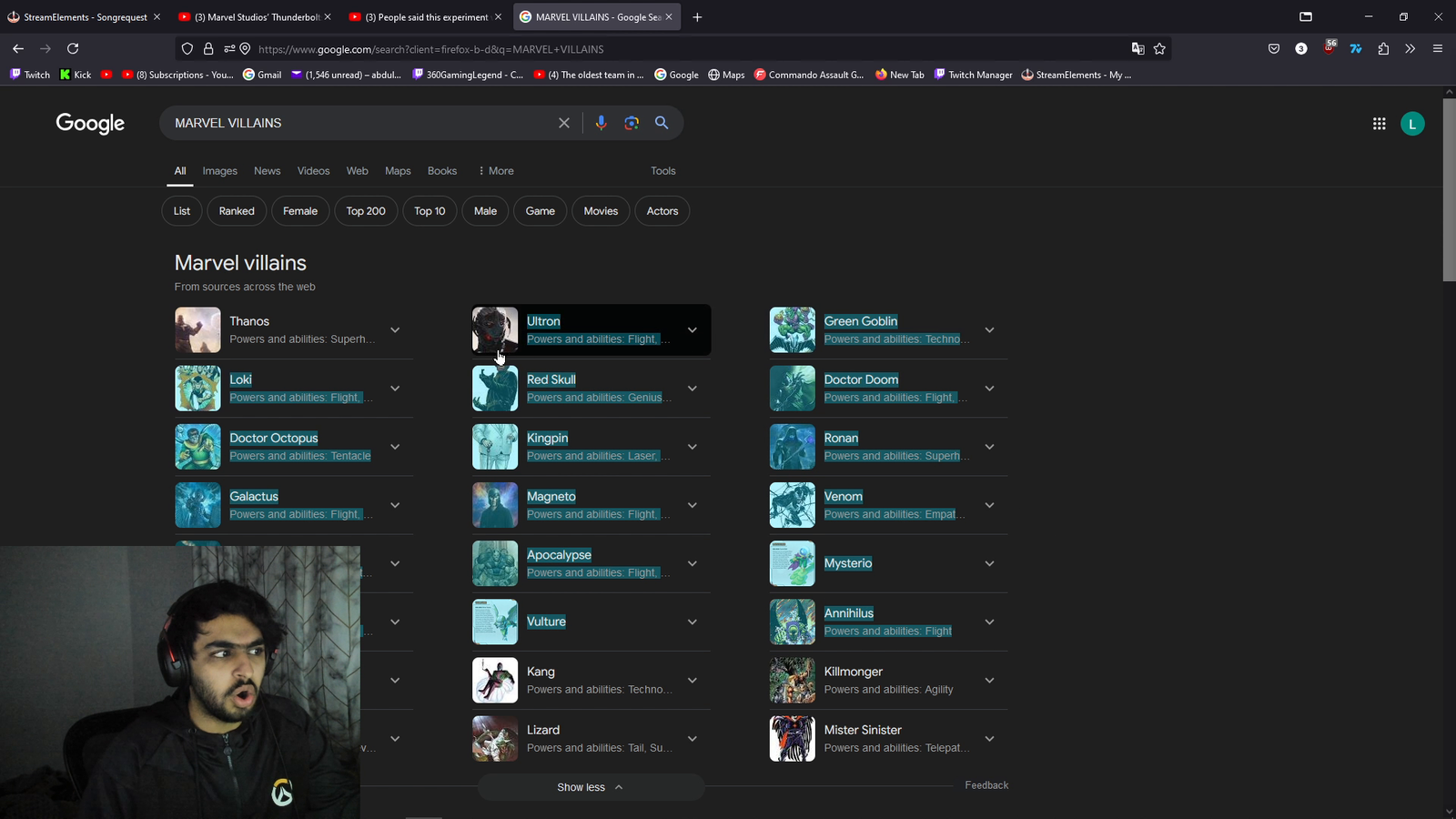The height and width of the screenshot is (819, 1456).
Task: Switch to the Books search tab
Action: coord(442,171)
